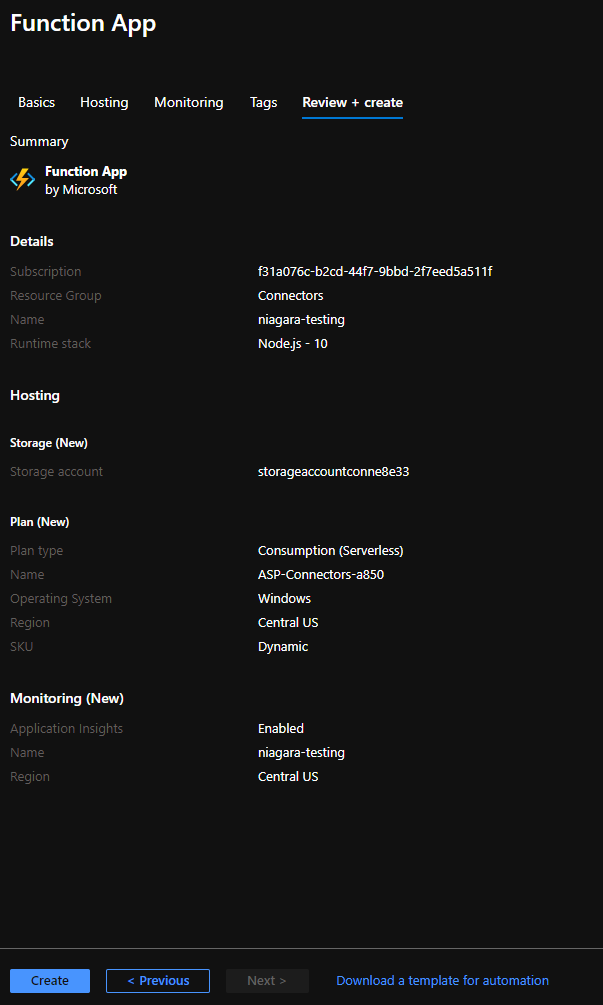Click the Consumption (Serverless) plan type
Screen dimensions: 603x1005
pos(331,550)
